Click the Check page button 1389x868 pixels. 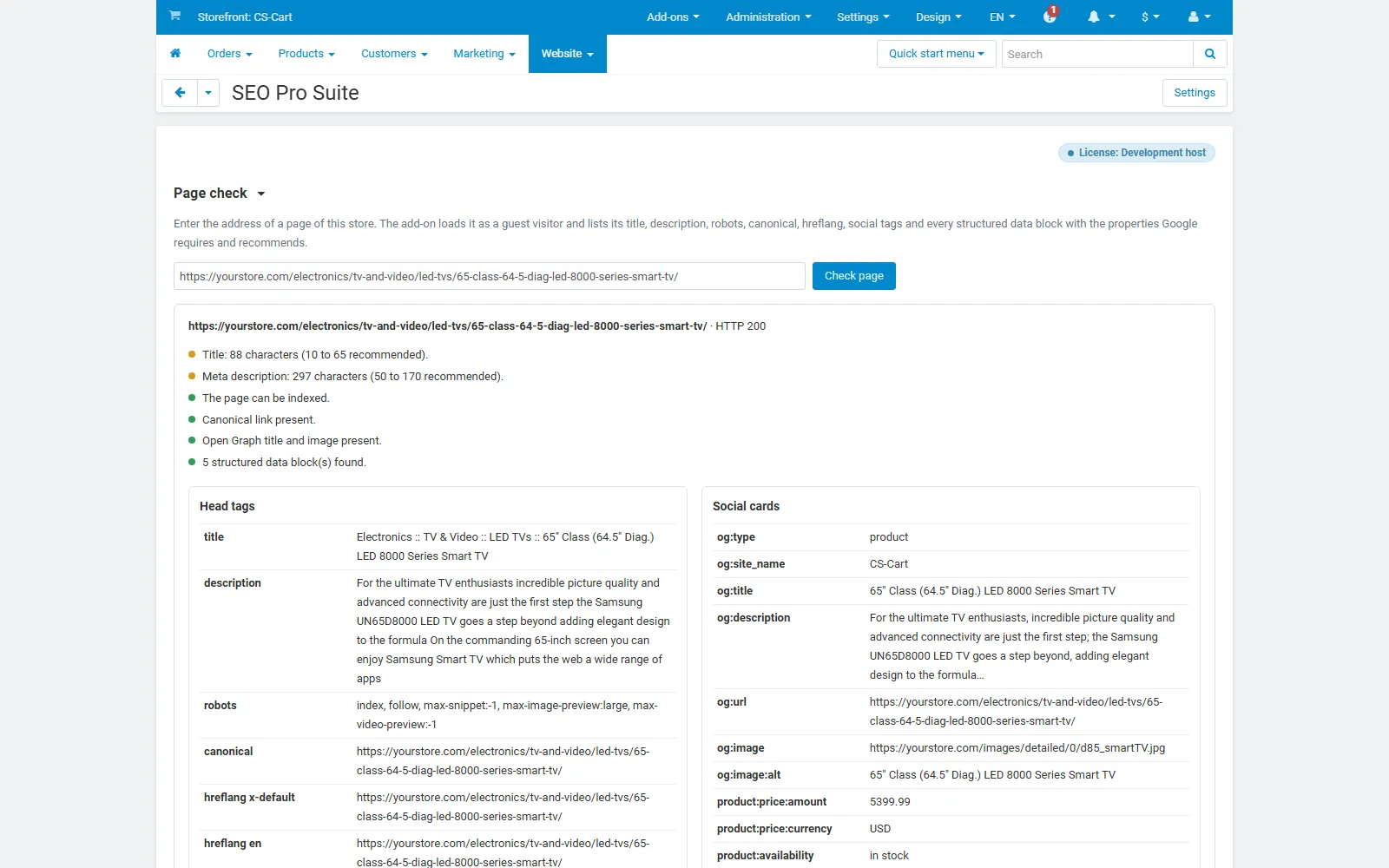[x=854, y=276]
